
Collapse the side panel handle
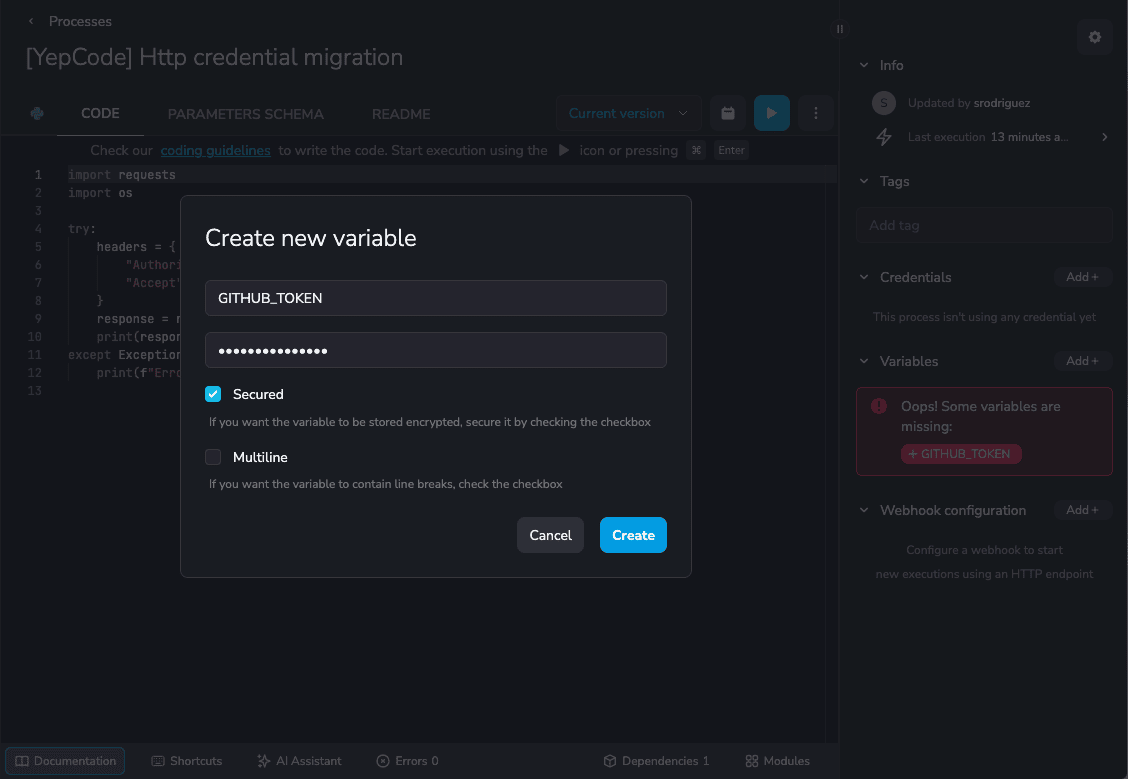(x=840, y=29)
